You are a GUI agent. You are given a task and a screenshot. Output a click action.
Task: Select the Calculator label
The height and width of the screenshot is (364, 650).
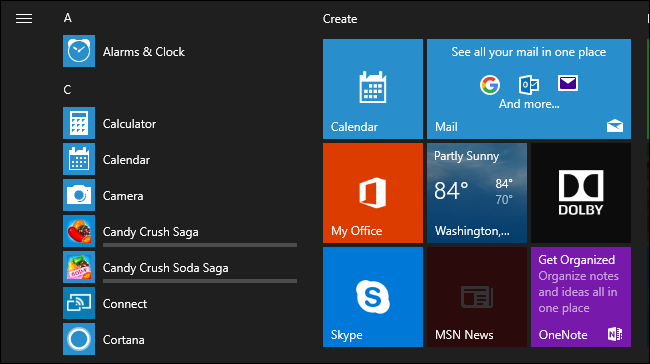click(129, 124)
